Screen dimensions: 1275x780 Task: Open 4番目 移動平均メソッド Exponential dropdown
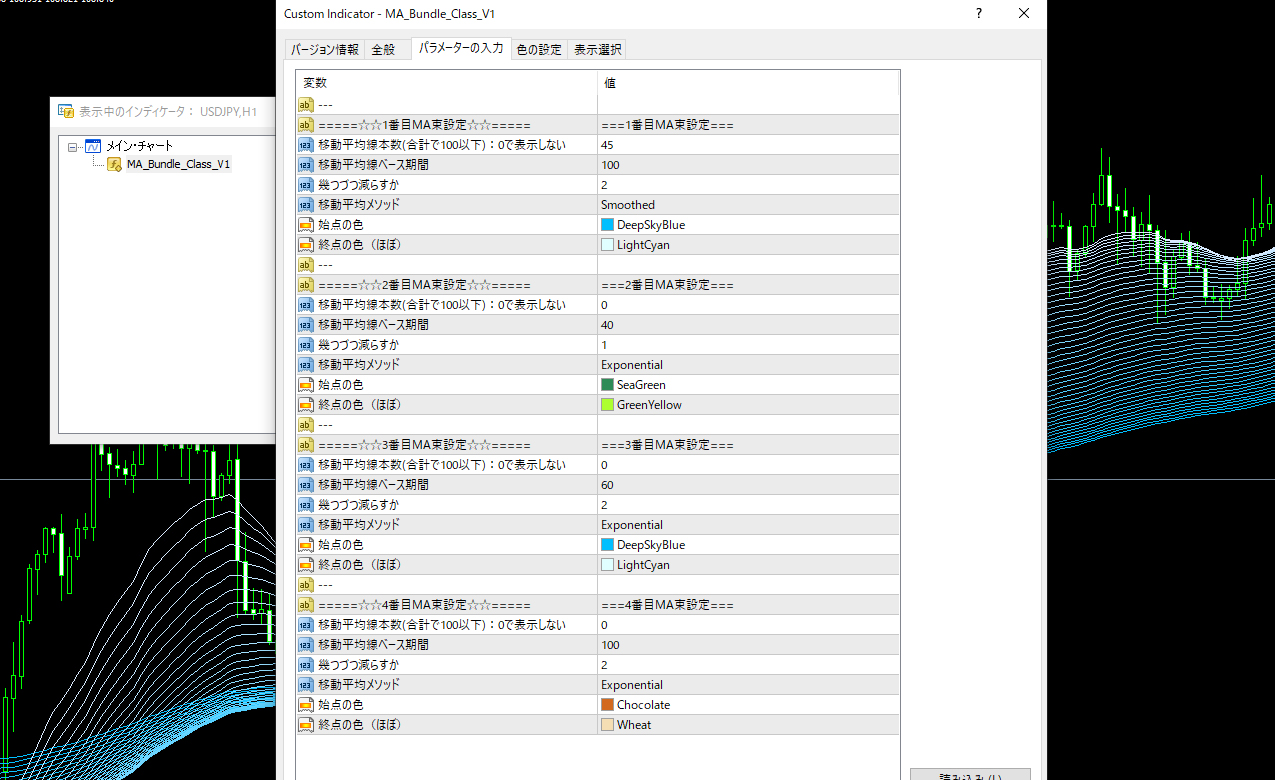pyautogui.click(x=748, y=685)
